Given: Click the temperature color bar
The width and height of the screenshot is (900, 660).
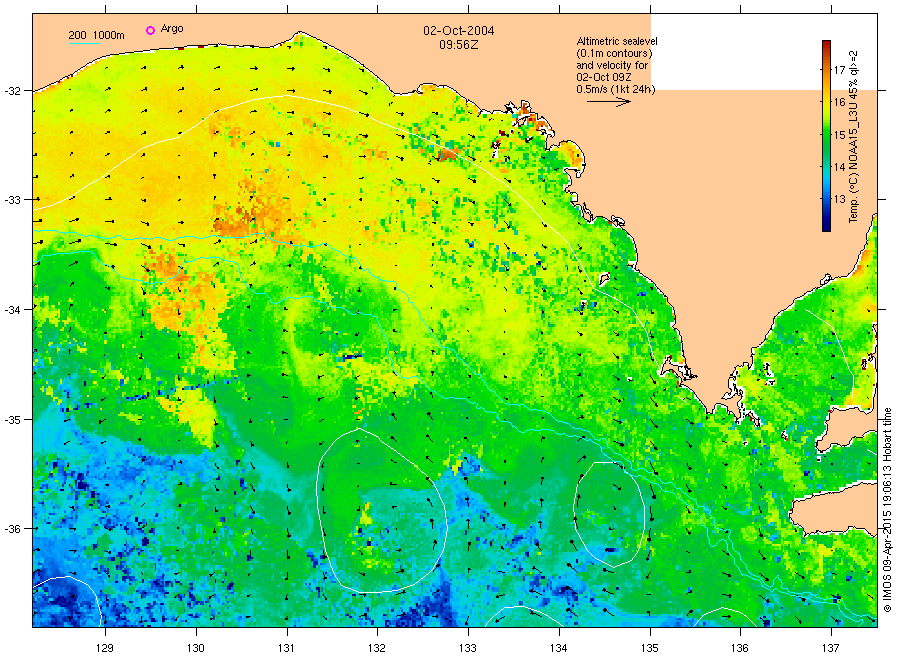Looking at the screenshot, I should click(826, 136).
